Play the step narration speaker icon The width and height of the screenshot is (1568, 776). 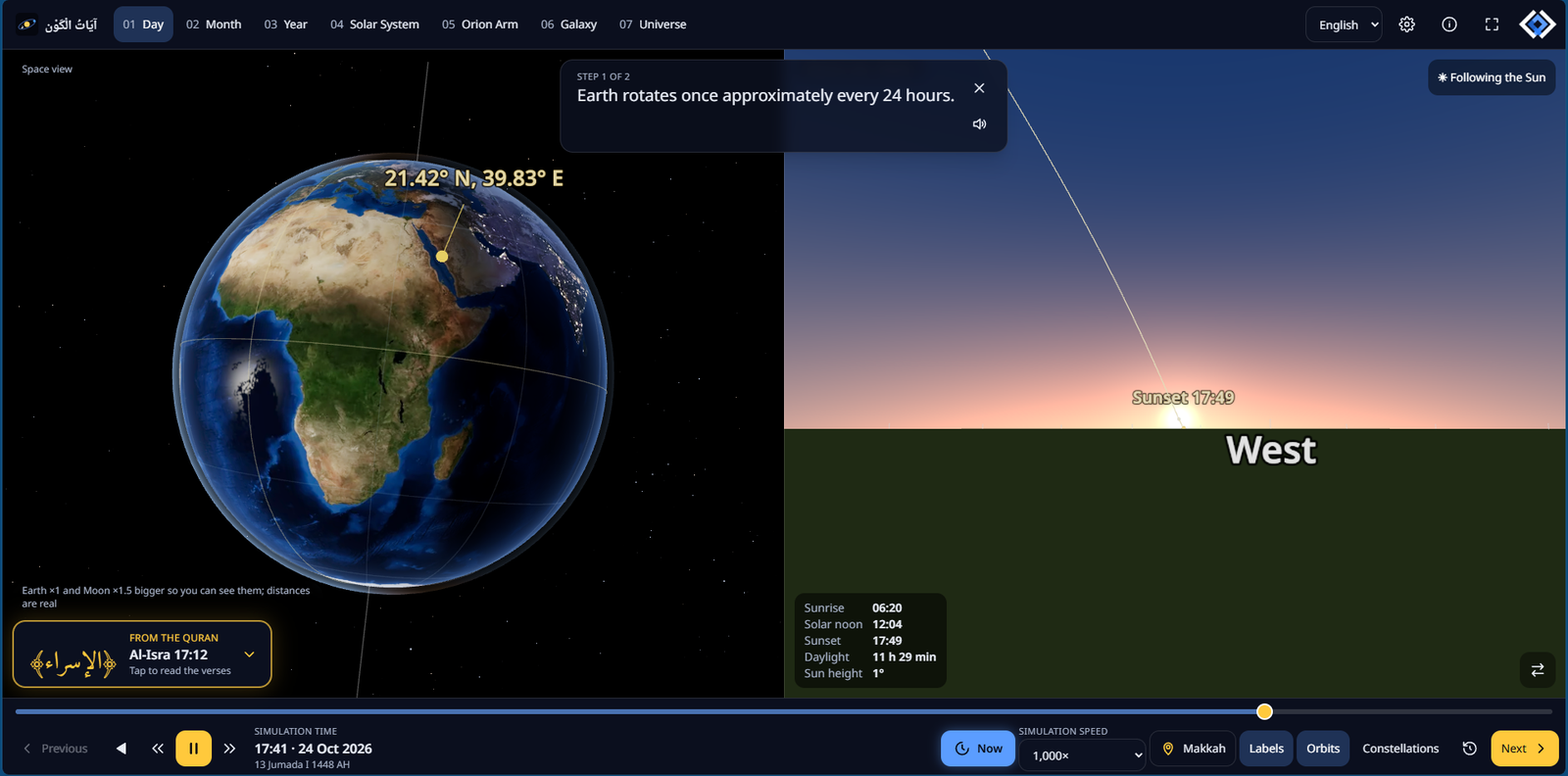point(979,124)
